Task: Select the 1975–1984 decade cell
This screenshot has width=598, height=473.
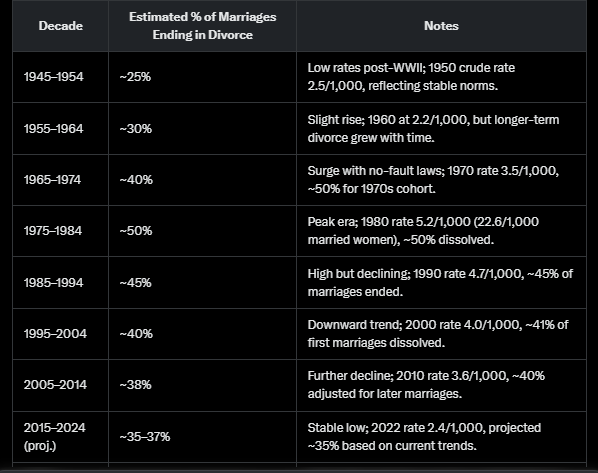Action: [53, 231]
